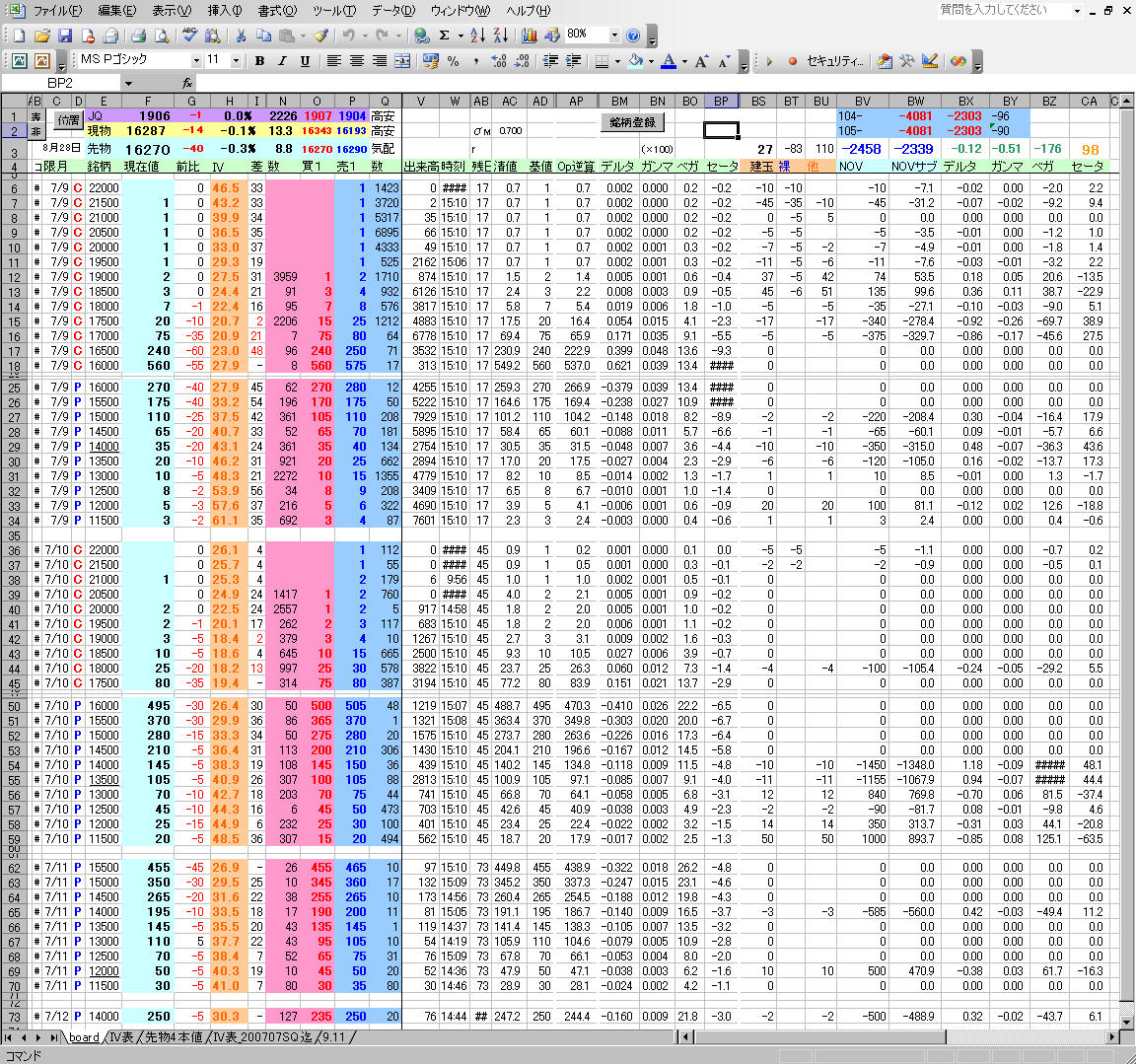The height and width of the screenshot is (1064, 1136).
Task: Switch to the 9.11 sheet tab
Action: 333,1037
